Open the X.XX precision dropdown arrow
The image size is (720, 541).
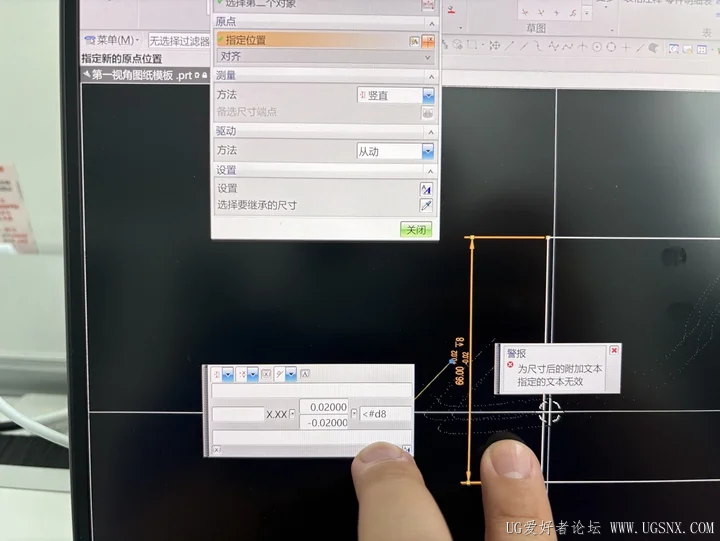[x=292, y=414]
